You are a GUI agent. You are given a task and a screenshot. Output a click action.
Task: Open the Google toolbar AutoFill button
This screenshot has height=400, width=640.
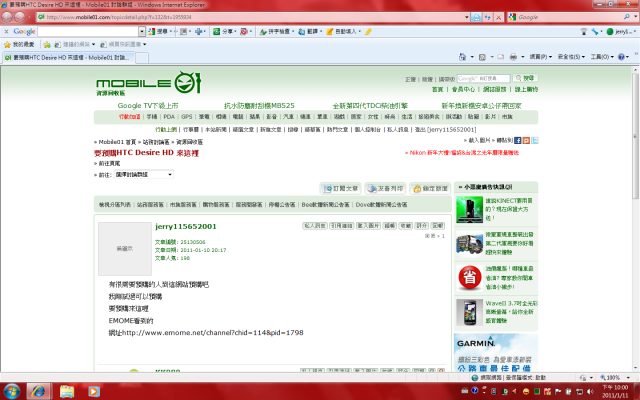pyautogui.click(x=343, y=31)
